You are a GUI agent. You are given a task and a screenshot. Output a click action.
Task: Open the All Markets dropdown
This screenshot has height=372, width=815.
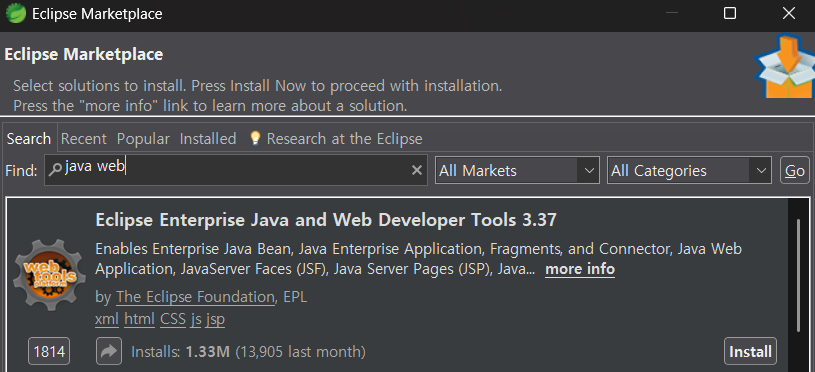point(517,170)
